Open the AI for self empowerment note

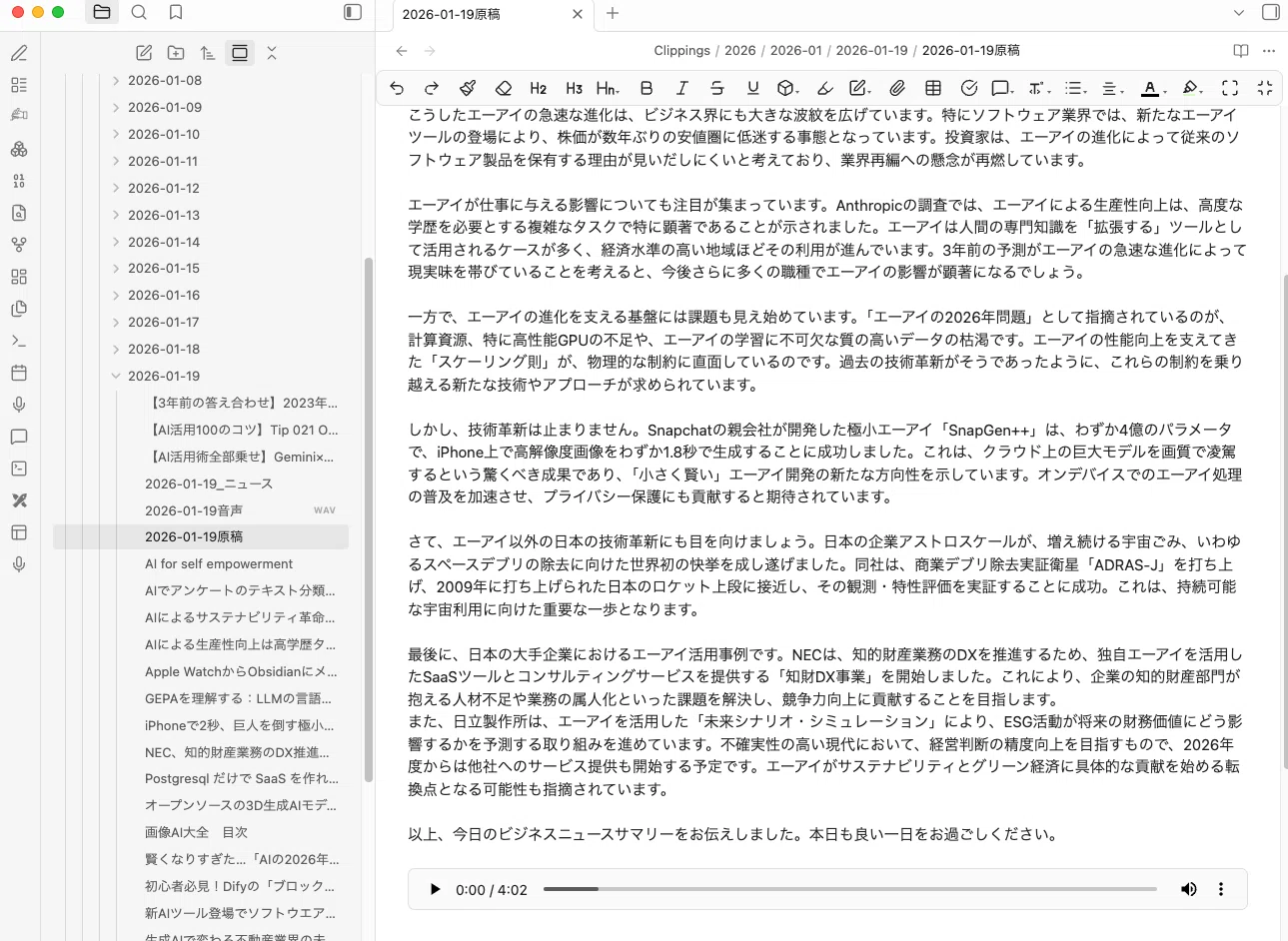coord(219,564)
